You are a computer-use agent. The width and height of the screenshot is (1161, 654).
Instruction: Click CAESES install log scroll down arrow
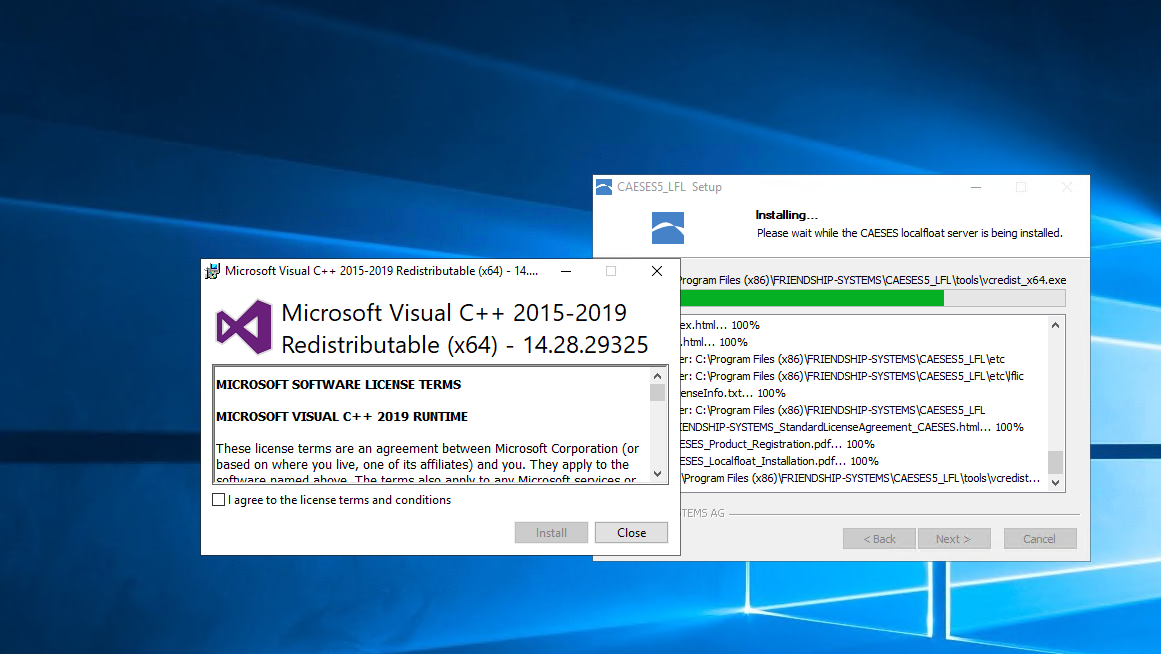[x=1056, y=482]
